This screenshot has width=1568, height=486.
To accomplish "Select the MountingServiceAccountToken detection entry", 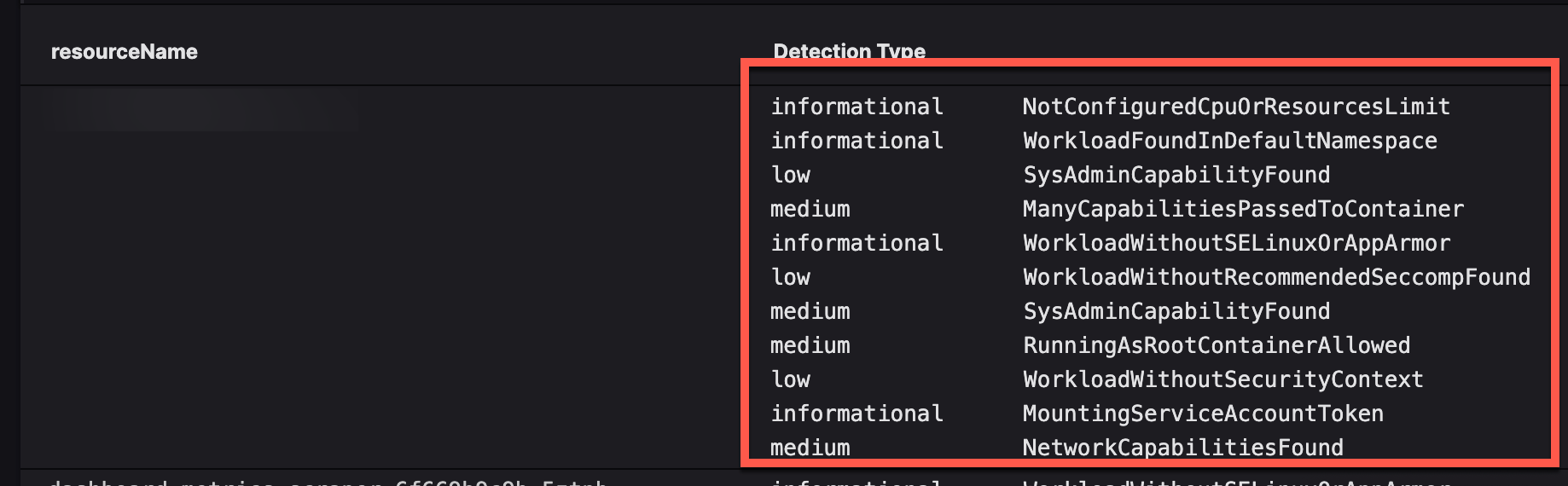I will (x=1203, y=414).
